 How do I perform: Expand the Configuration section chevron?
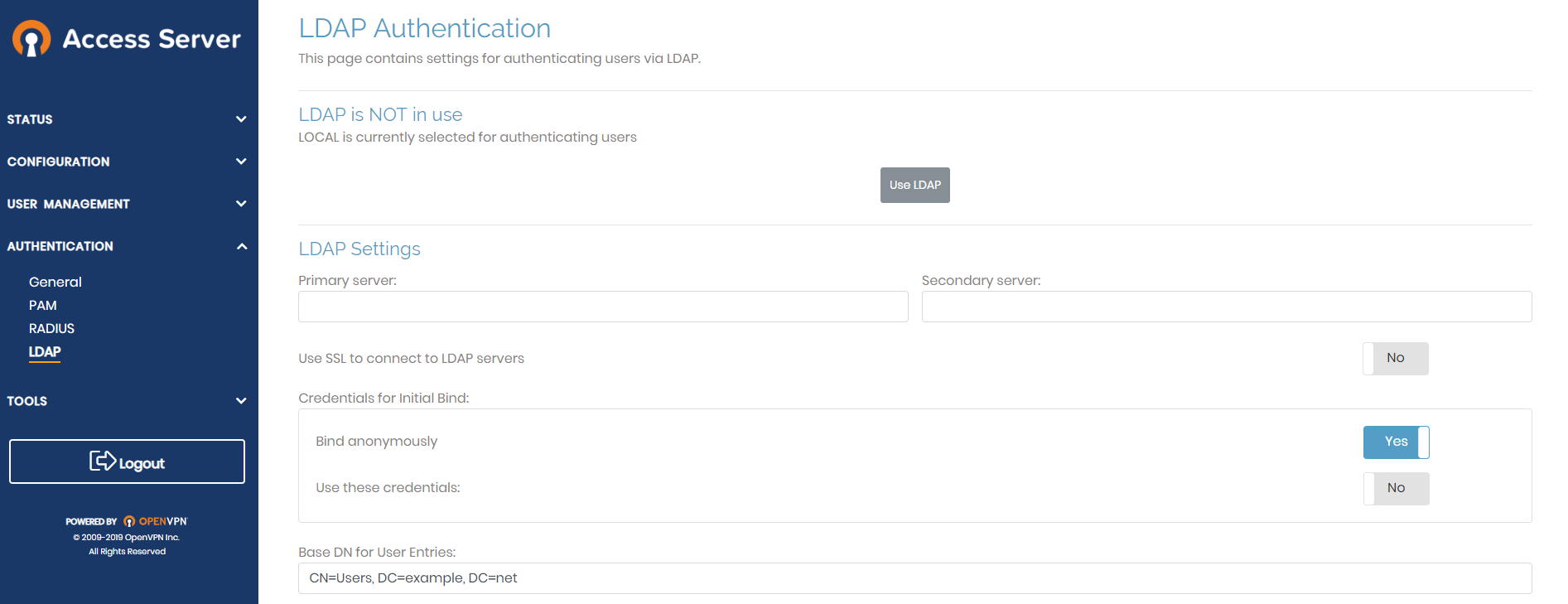(241, 162)
